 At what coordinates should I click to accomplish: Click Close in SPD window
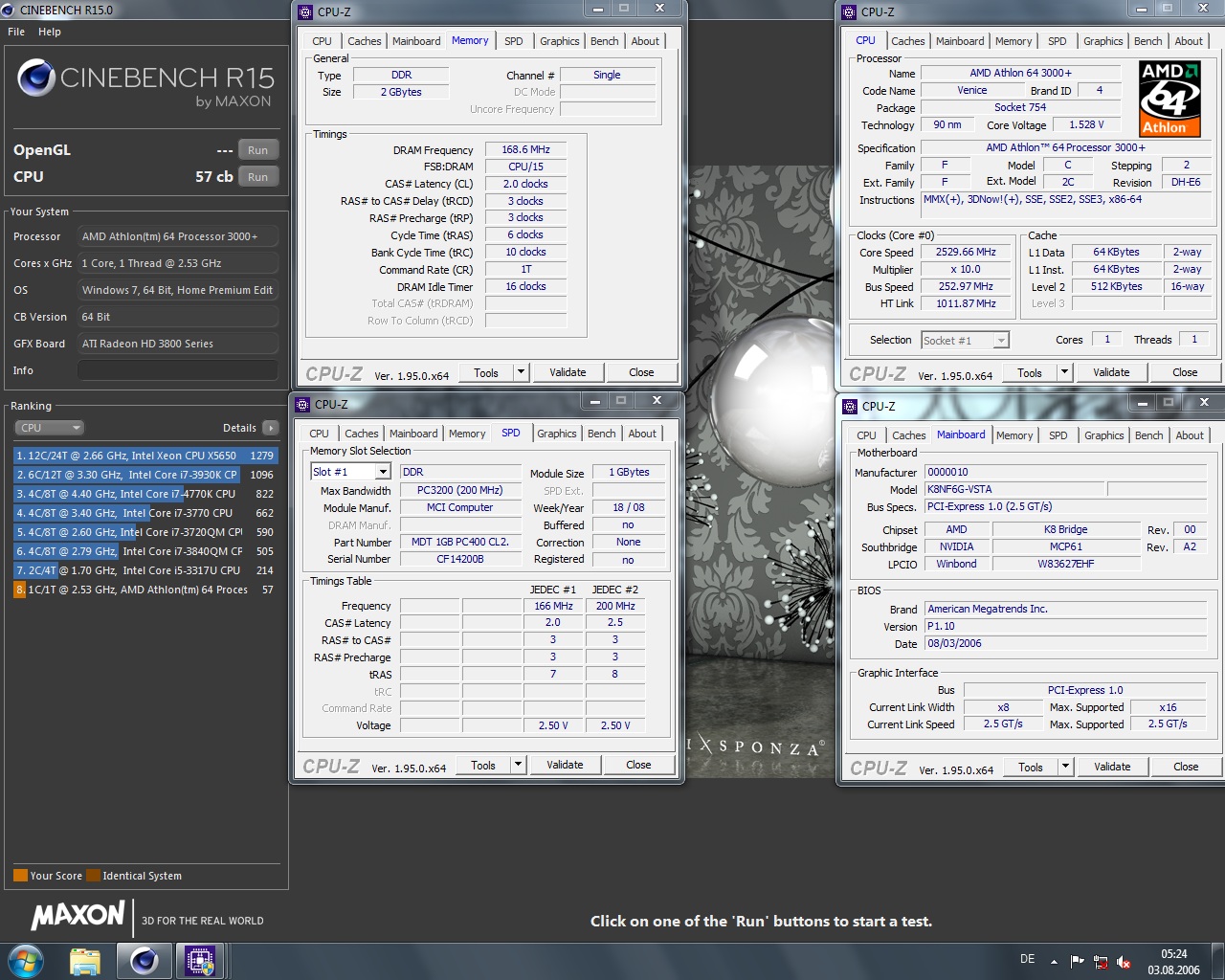[x=638, y=765]
